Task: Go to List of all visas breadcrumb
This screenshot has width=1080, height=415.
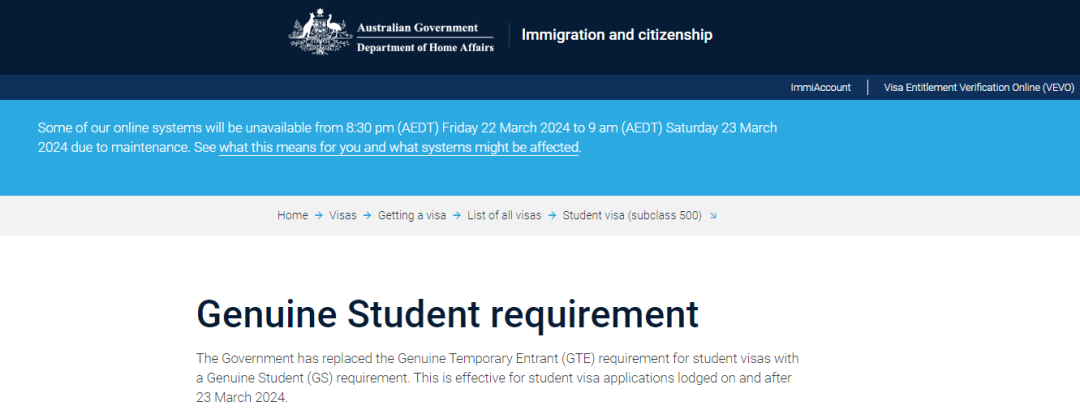Action: 504,215
